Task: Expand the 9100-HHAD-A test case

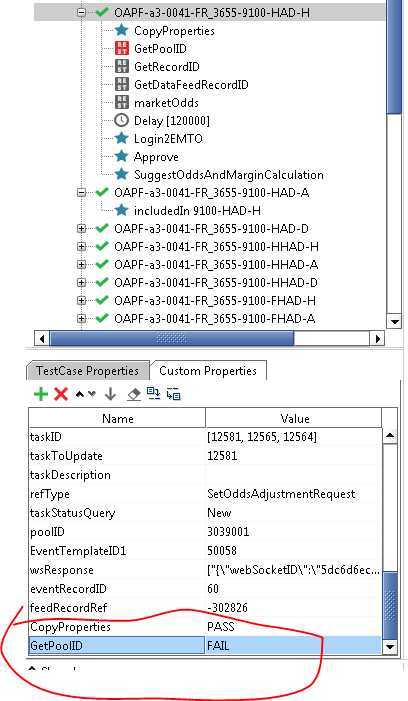Action: coord(81,264)
